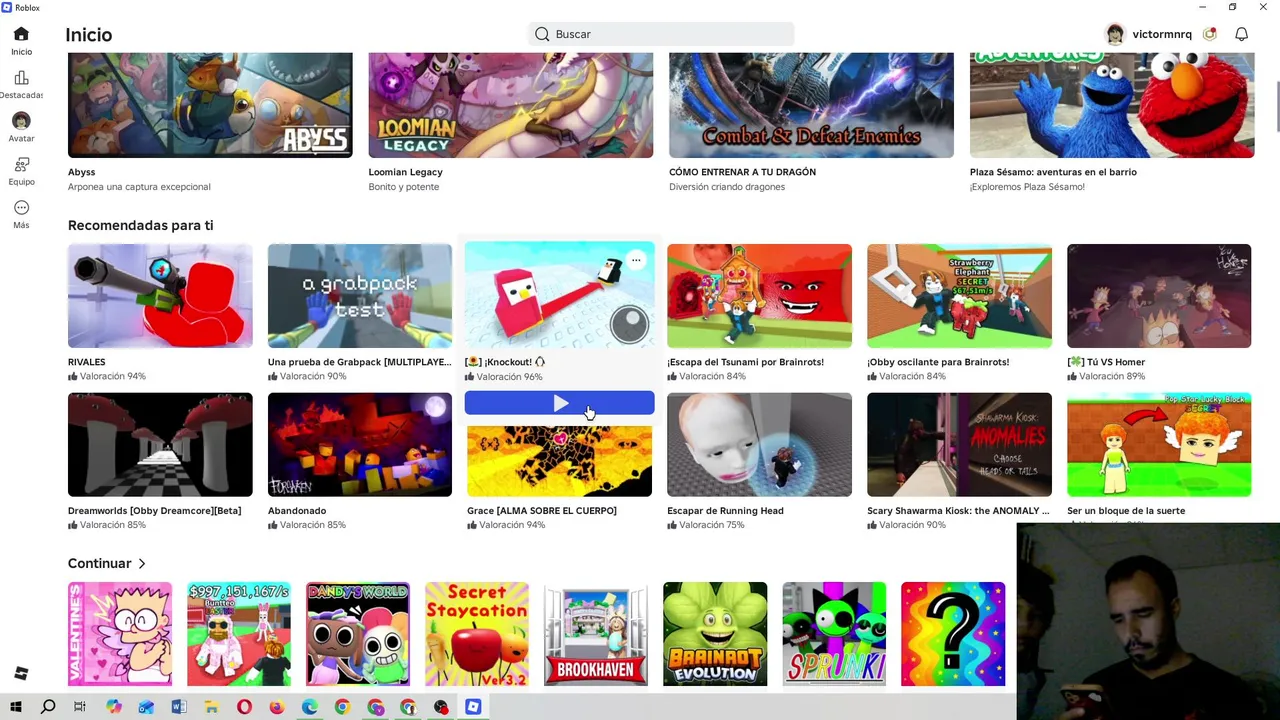Open Microsoft Edge from taskbar
The height and width of the screenshot is (720, 1280).
click(310, 707)
